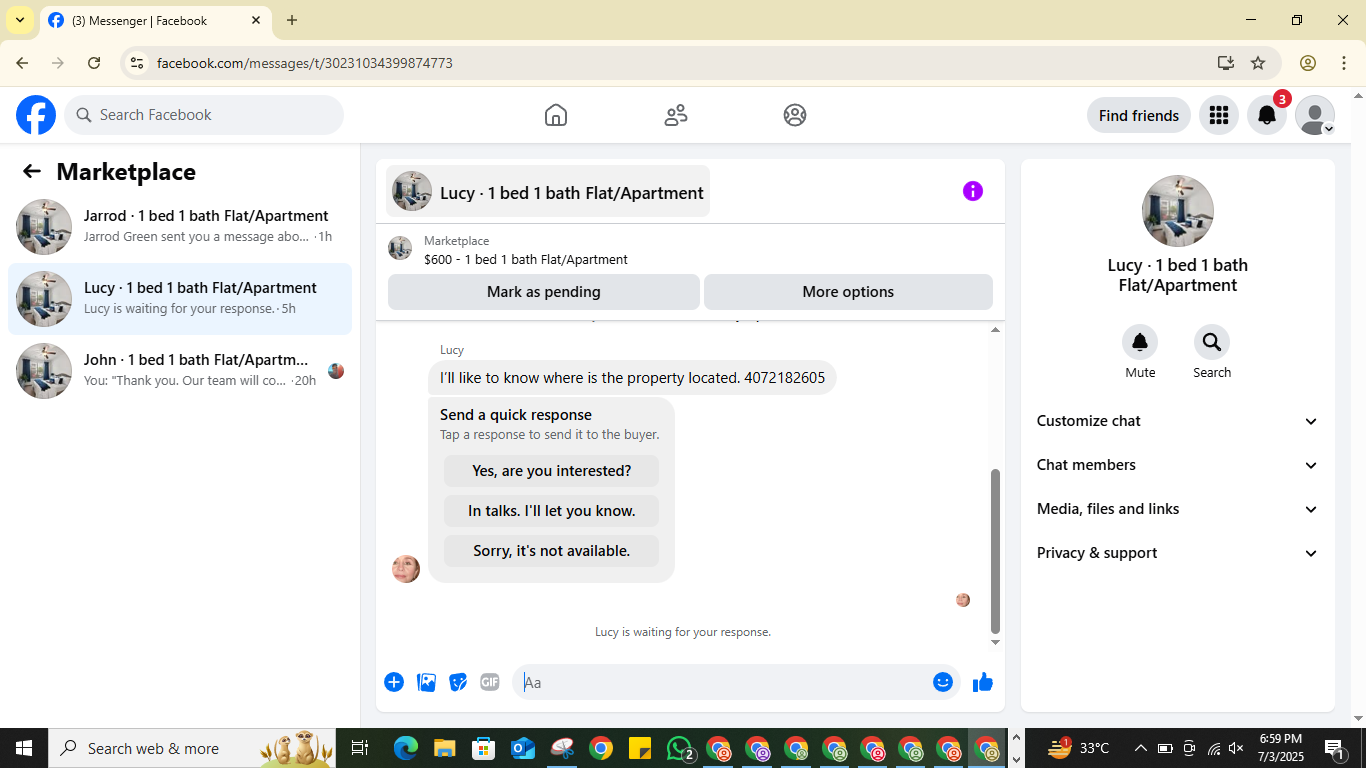Viewport: 1366px width, 768px height.
Task: Open more actions plus icon
Action: tap(394, 682)
